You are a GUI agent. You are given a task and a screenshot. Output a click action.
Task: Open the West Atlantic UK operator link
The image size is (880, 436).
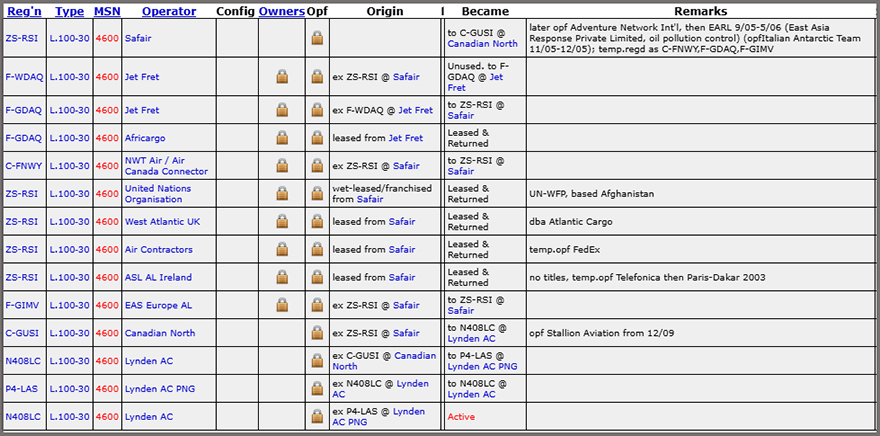point(162,222)
